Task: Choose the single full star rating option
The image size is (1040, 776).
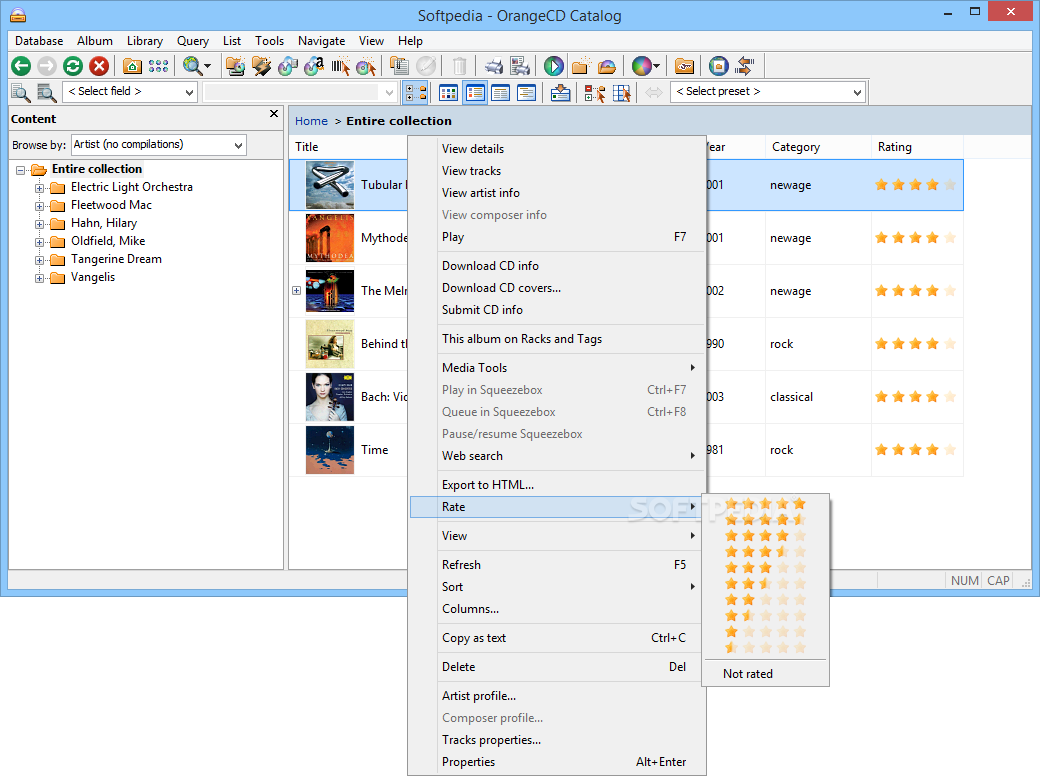Action: pos(765,631)
